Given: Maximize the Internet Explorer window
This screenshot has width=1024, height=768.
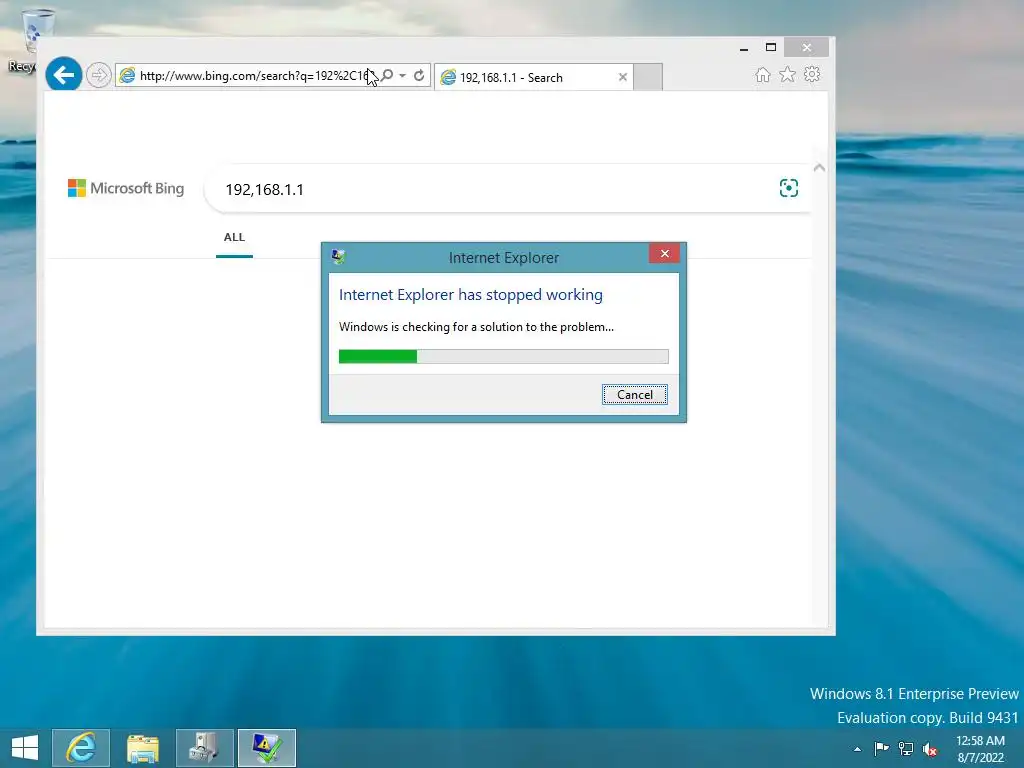Looking at the screenshot, I should click(771, 48).
